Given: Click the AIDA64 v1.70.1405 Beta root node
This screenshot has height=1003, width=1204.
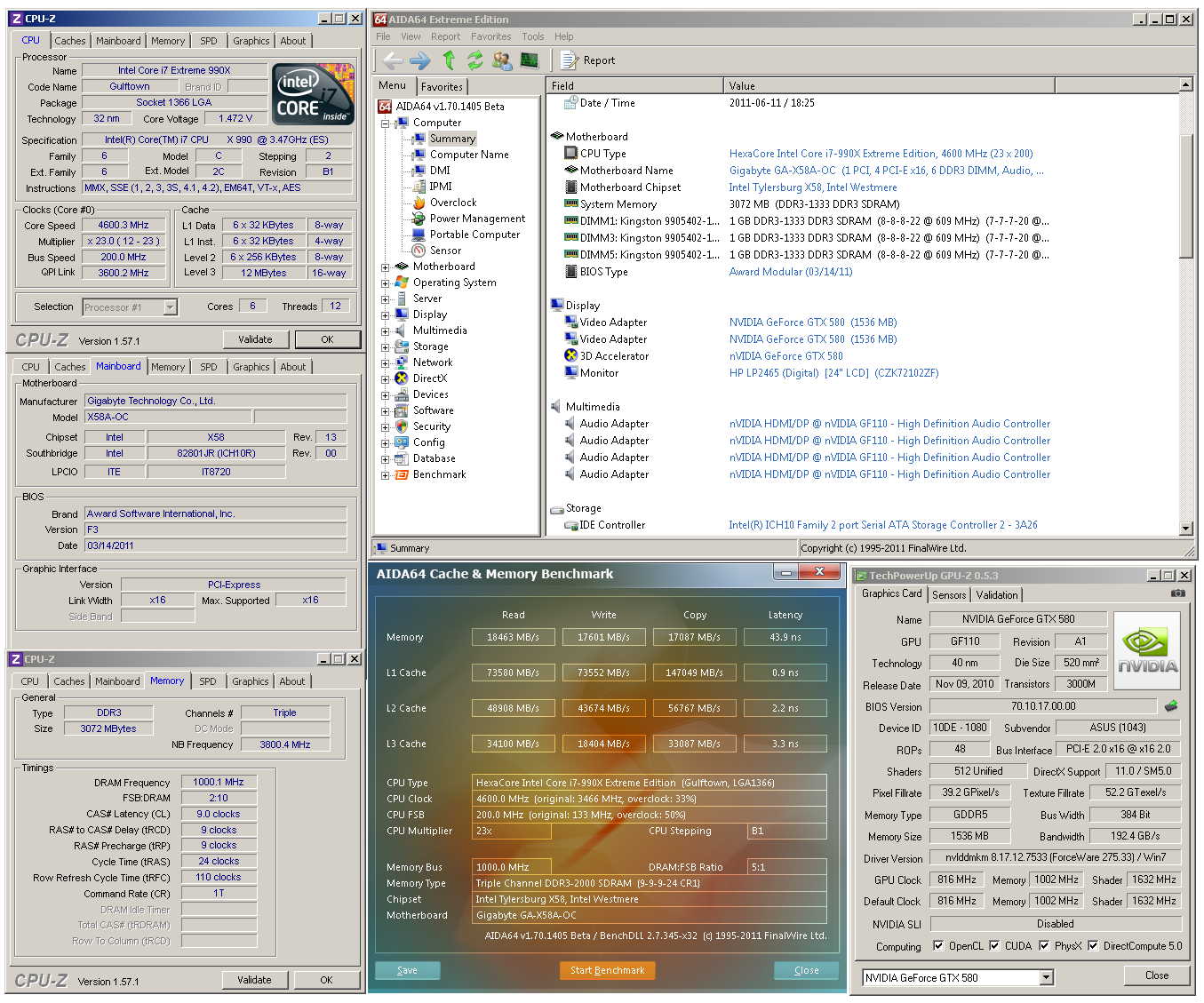Looking at the screenshot, I should pos(450,107).
